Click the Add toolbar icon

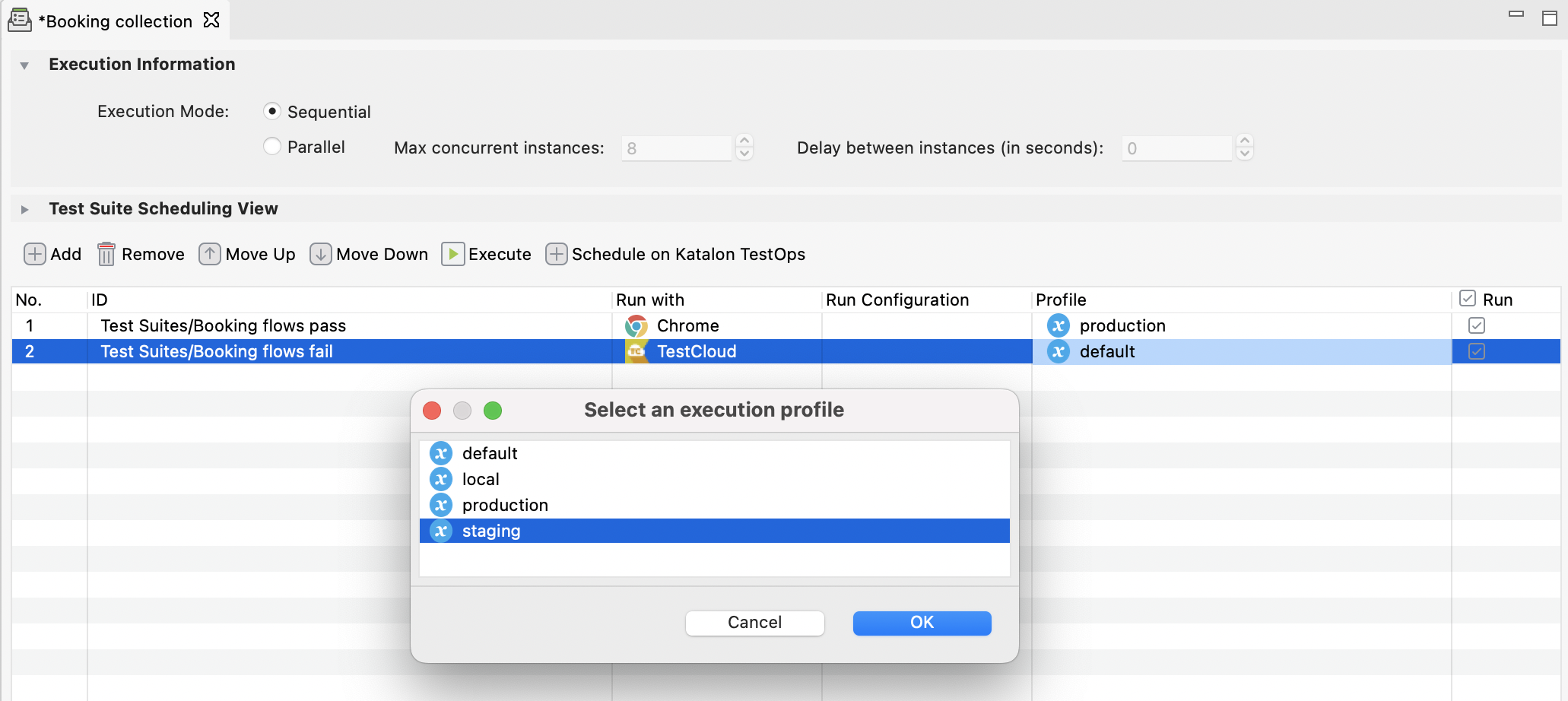click(x=34, y=254)
